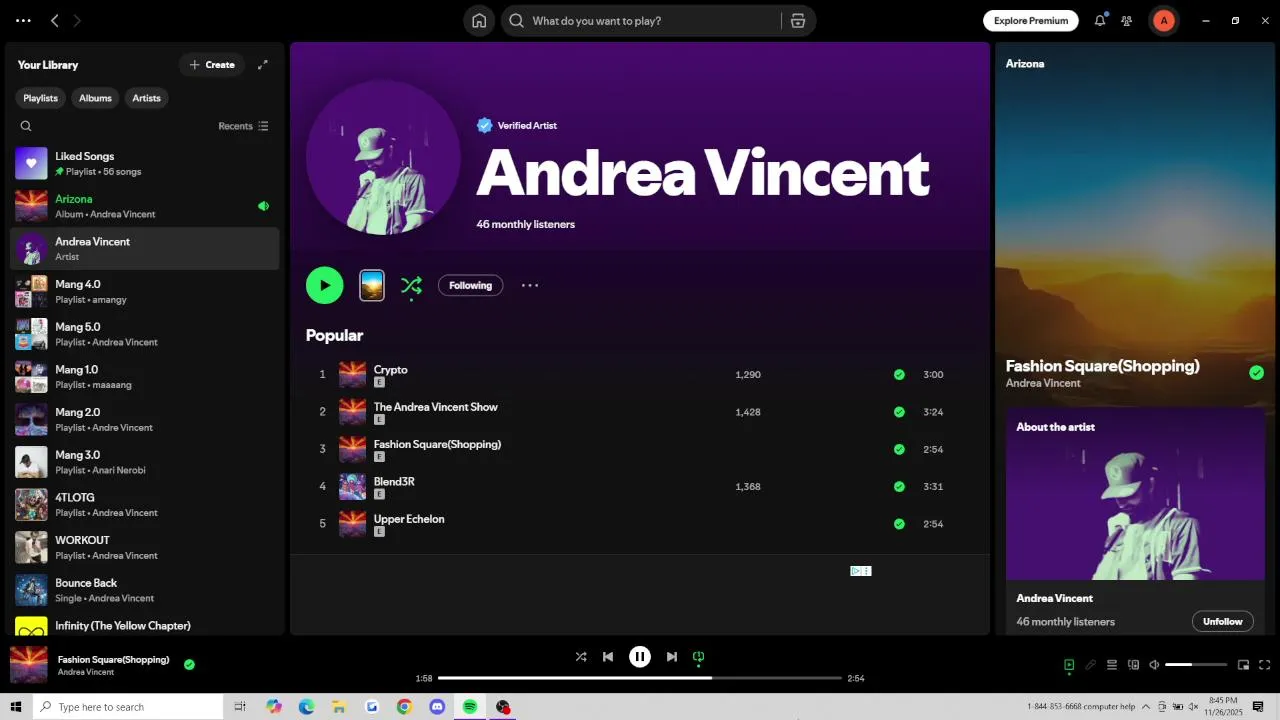Open Andrea Vincent link under now-playing title
The height and width of the screenshot is (720, 1280).
coord(1043,384)
